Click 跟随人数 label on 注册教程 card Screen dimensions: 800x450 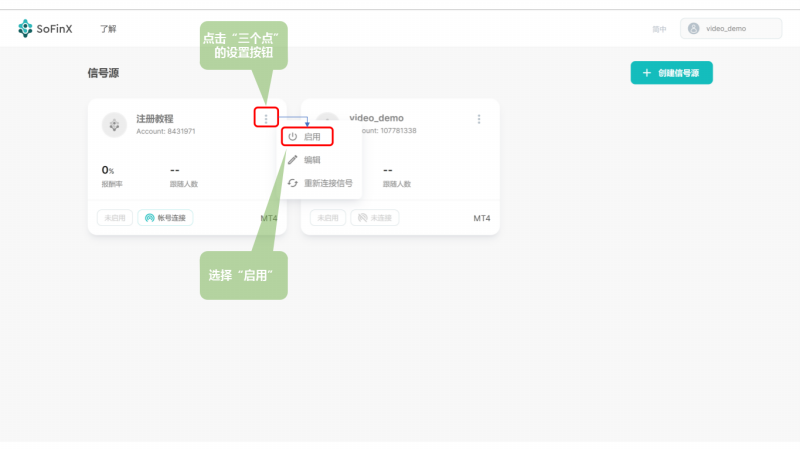184,184
